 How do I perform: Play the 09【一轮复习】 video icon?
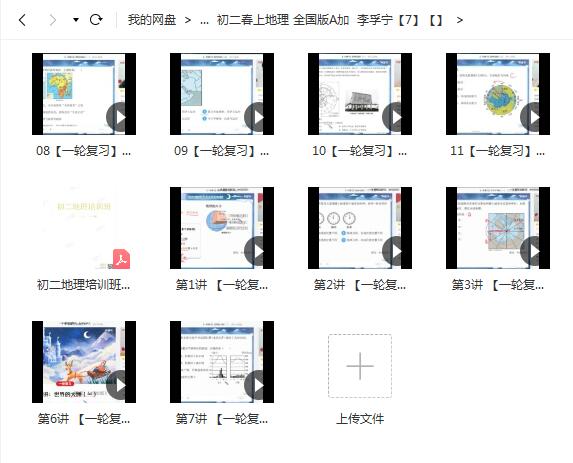point(258,118)
